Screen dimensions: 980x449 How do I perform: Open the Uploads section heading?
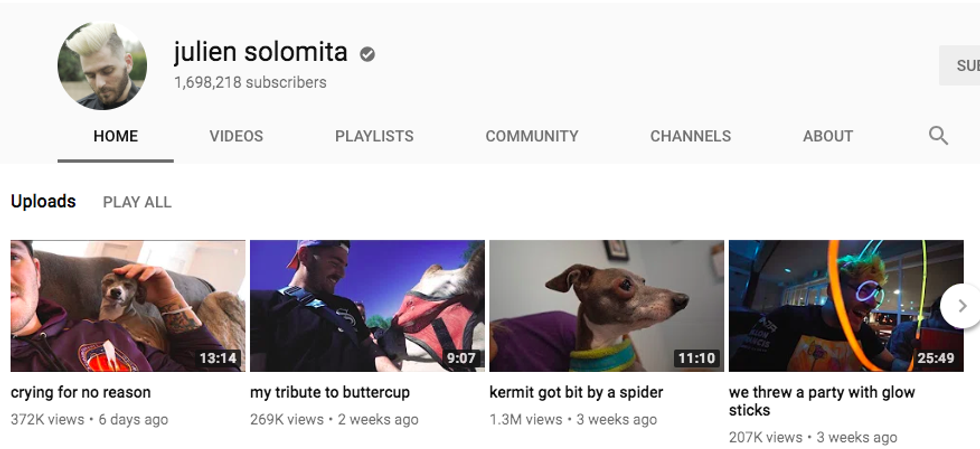click(x=43, y=201)
